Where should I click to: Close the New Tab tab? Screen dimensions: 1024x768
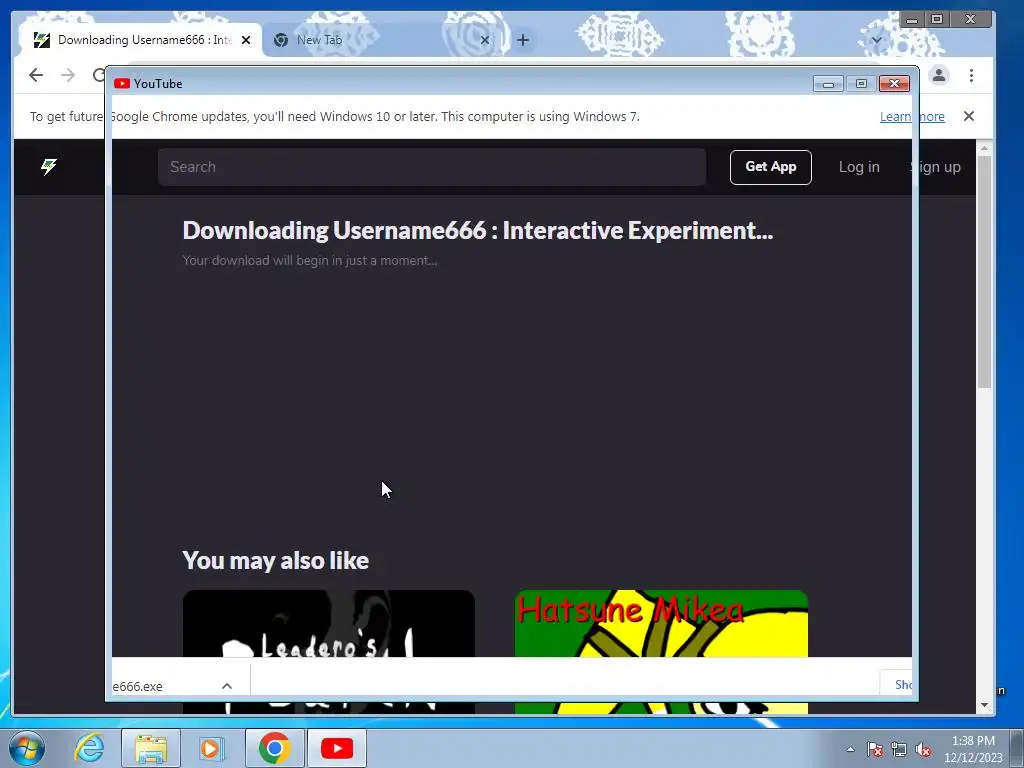(x=485, y=40)
